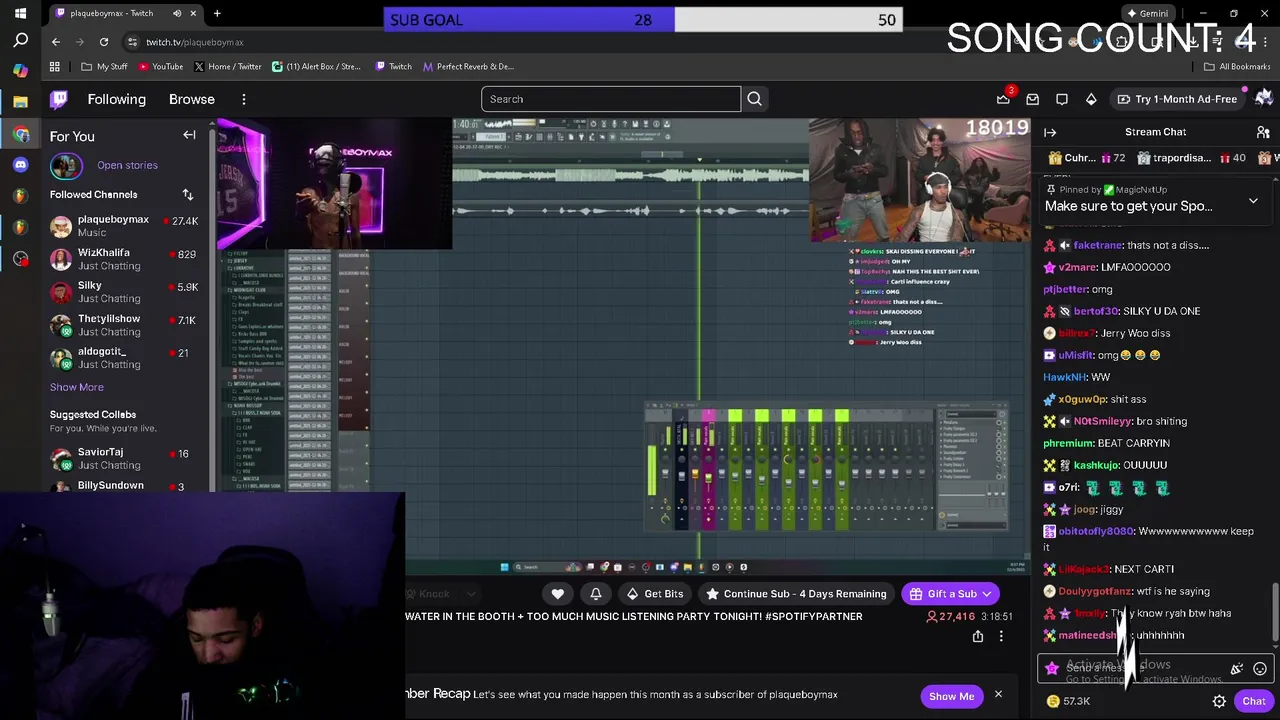Open new browser tab

click(x=217, y=13)
